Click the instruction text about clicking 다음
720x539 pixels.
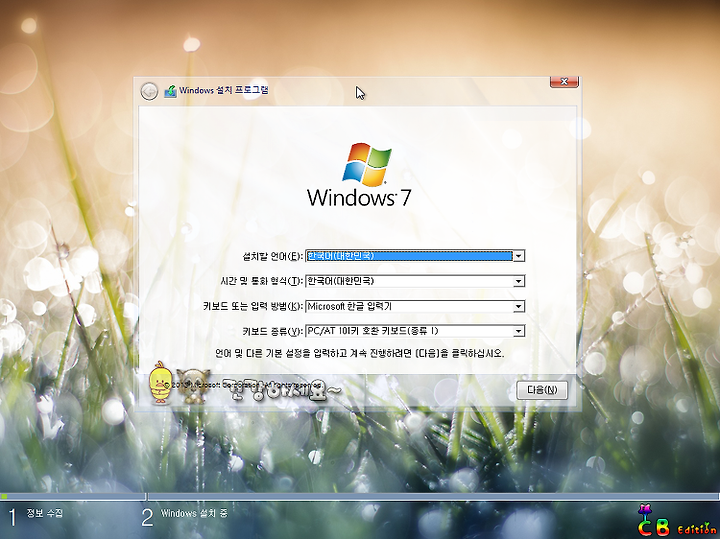(360, 354)
